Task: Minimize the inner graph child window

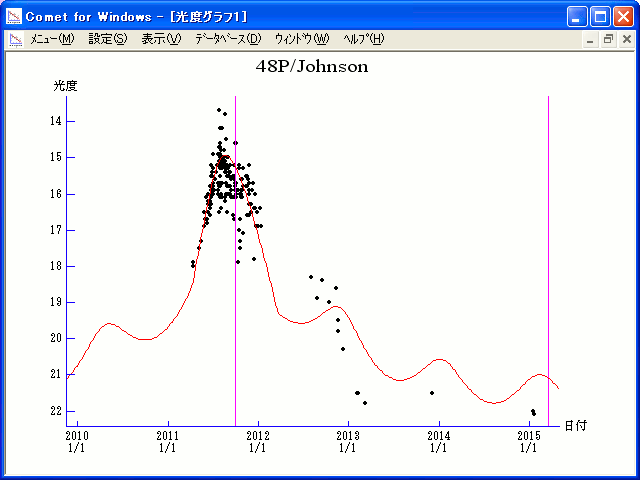Action: (x=591, y=39)
